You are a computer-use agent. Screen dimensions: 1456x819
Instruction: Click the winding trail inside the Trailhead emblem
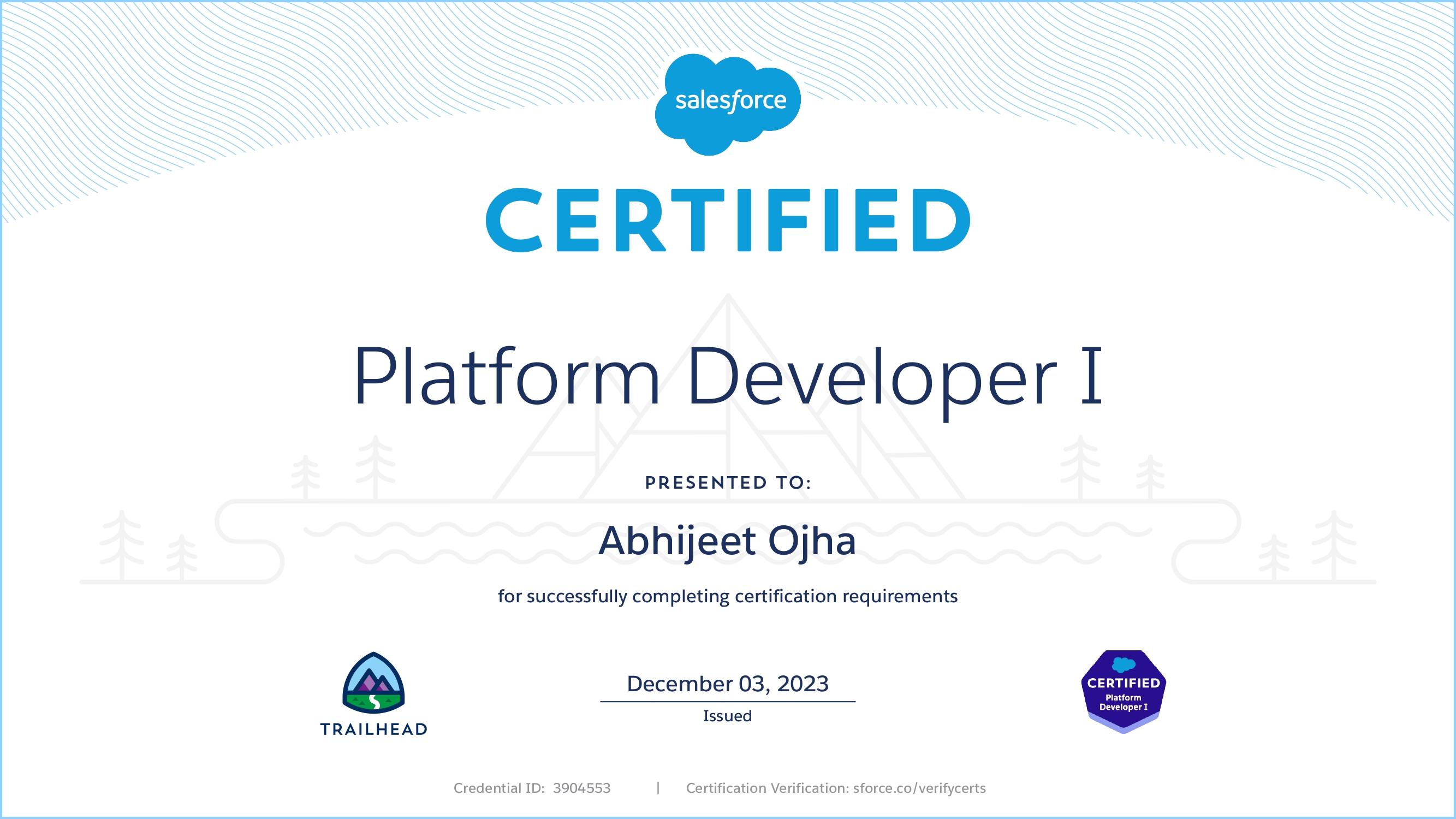click(375, 701)
